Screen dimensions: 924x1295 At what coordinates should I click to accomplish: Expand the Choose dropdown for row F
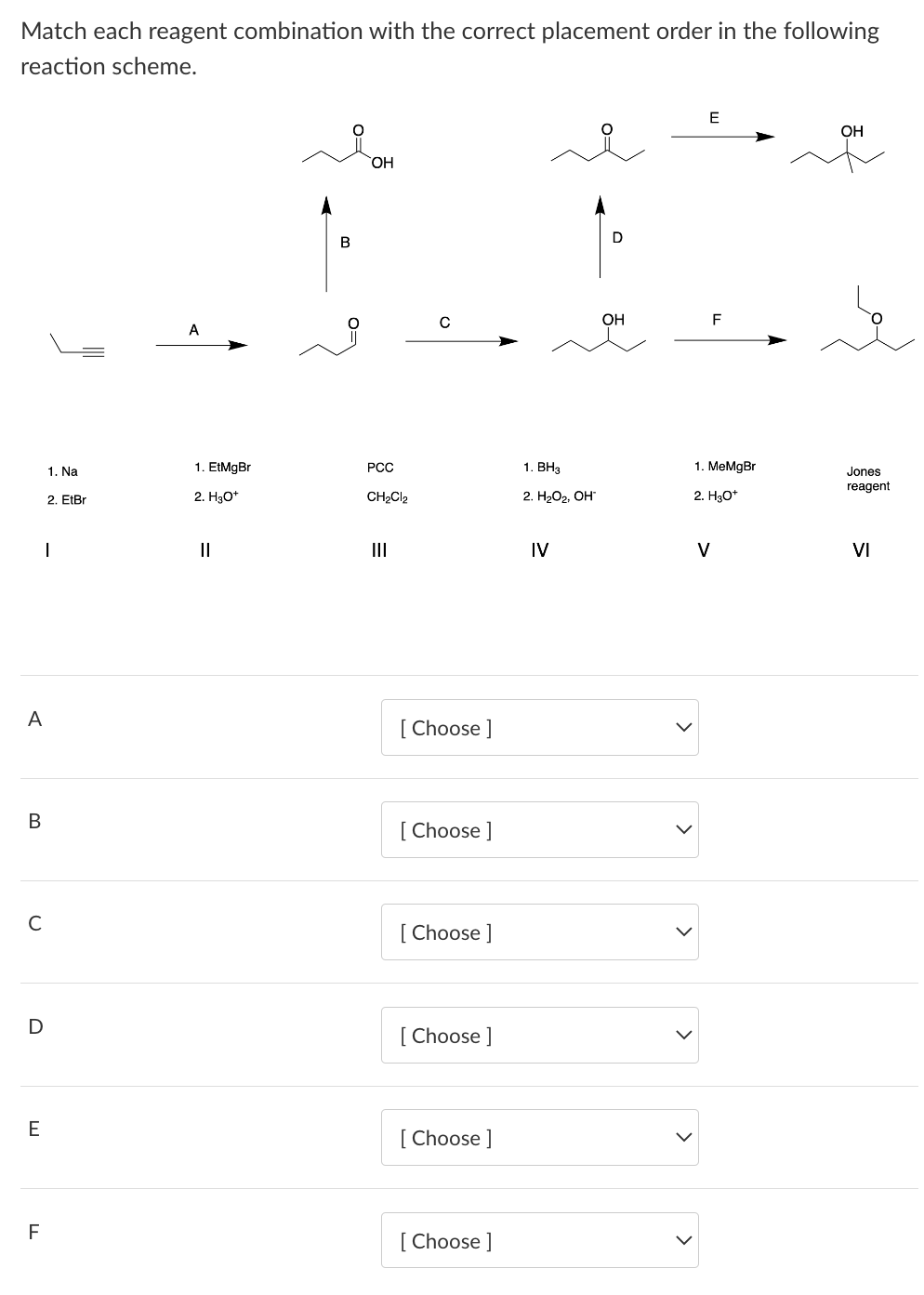(539, 1240)
